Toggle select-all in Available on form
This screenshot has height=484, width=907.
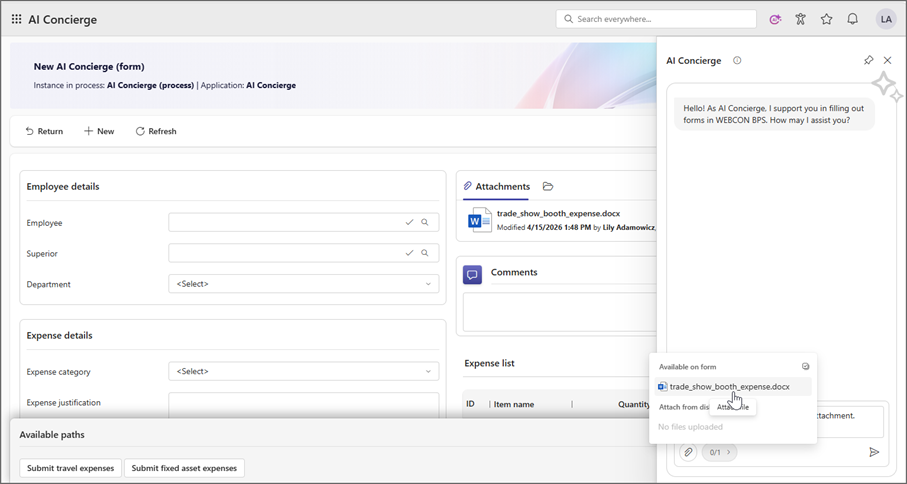[806, 367]
